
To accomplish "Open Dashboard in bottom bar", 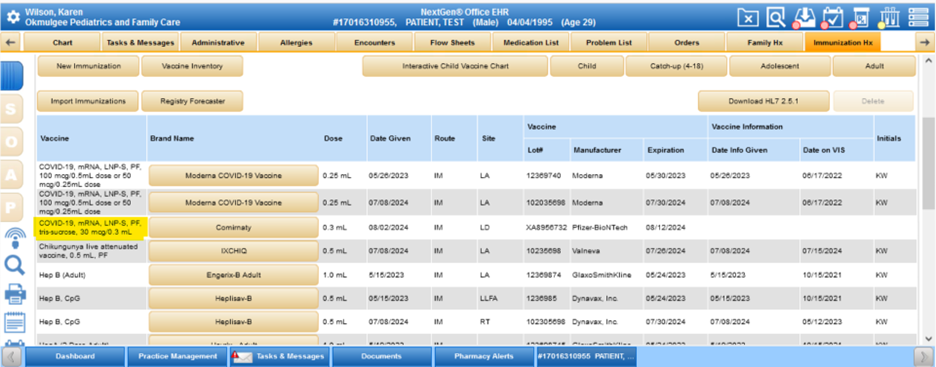I will click(x=75, y=357).
